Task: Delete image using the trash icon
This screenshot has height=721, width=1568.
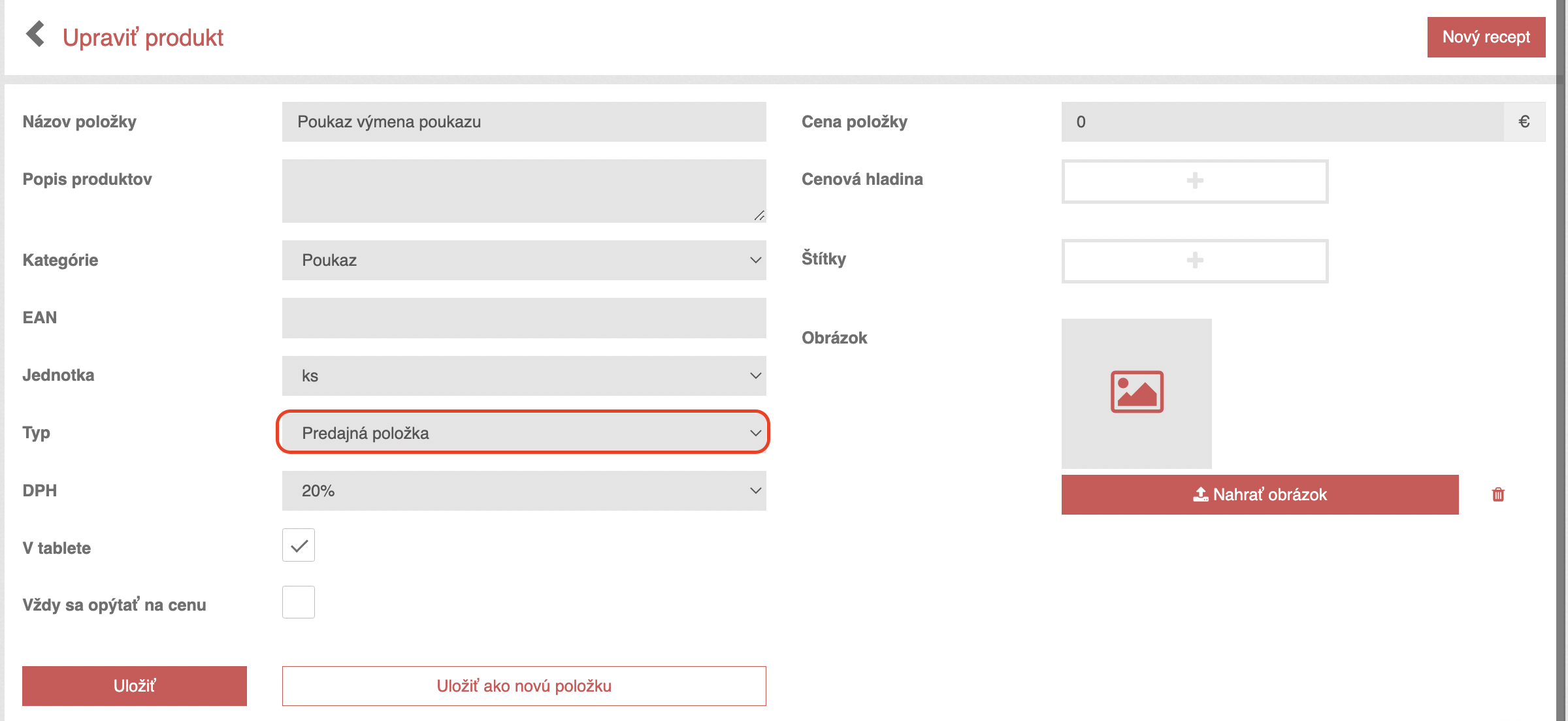Action: click(x=1498, y=494)
